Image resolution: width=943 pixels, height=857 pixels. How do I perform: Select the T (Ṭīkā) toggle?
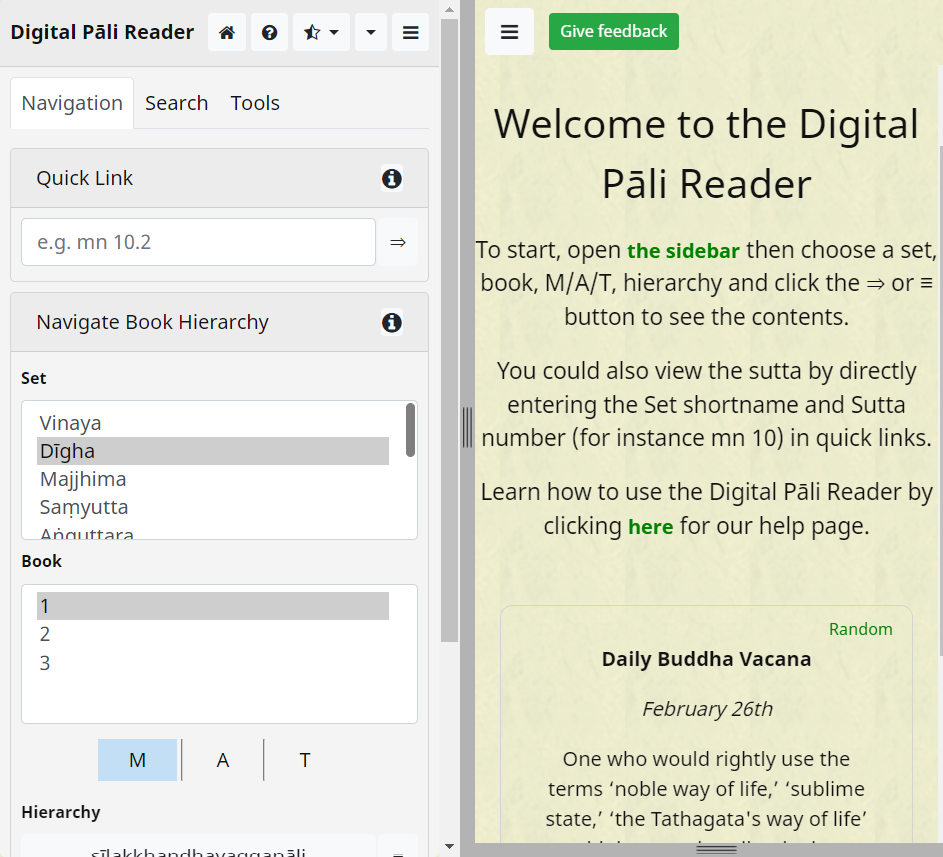pos(305,760)
